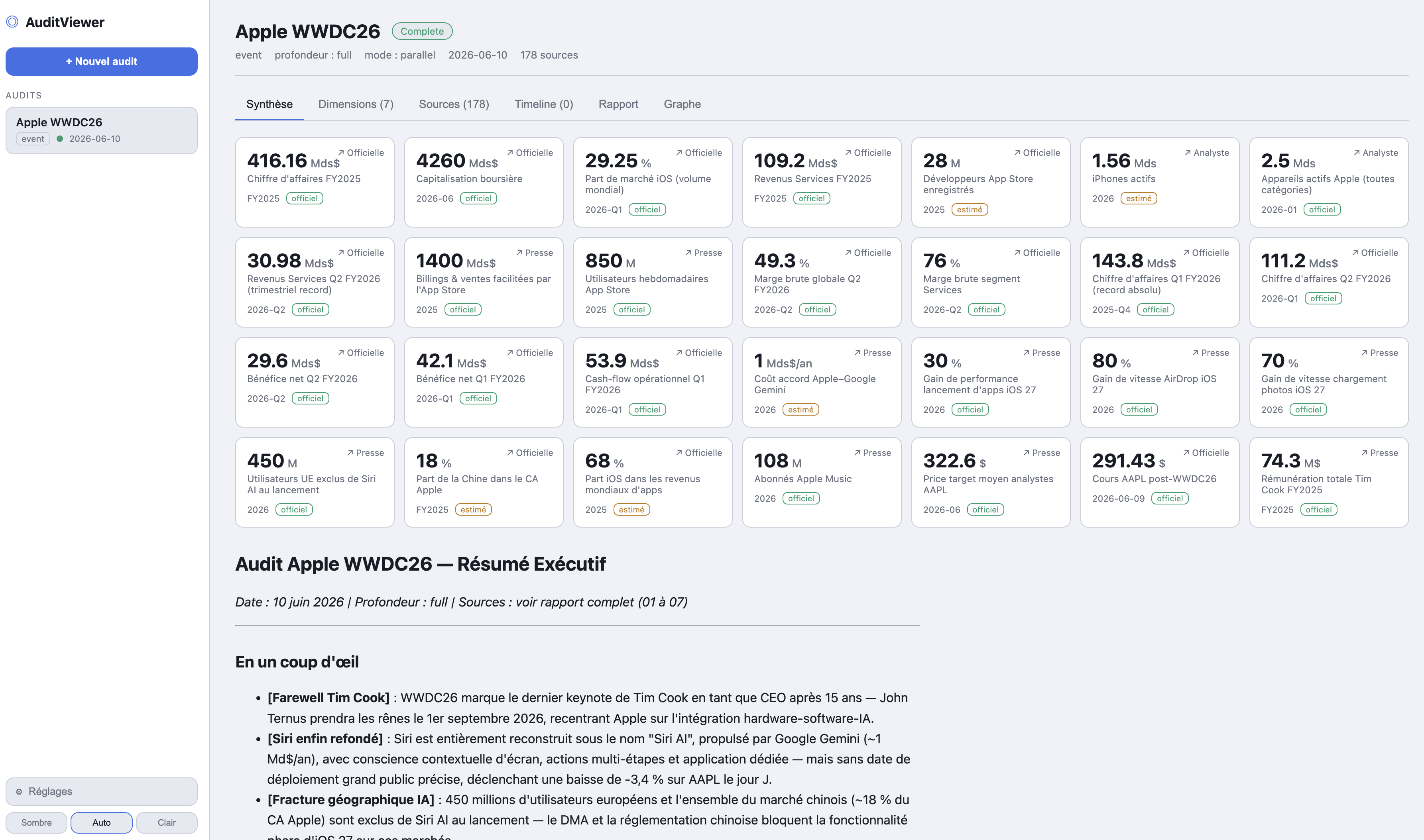Open the Analyste source link for iPhones actifs
The image size is (1424, 840).
point(1207,153)
